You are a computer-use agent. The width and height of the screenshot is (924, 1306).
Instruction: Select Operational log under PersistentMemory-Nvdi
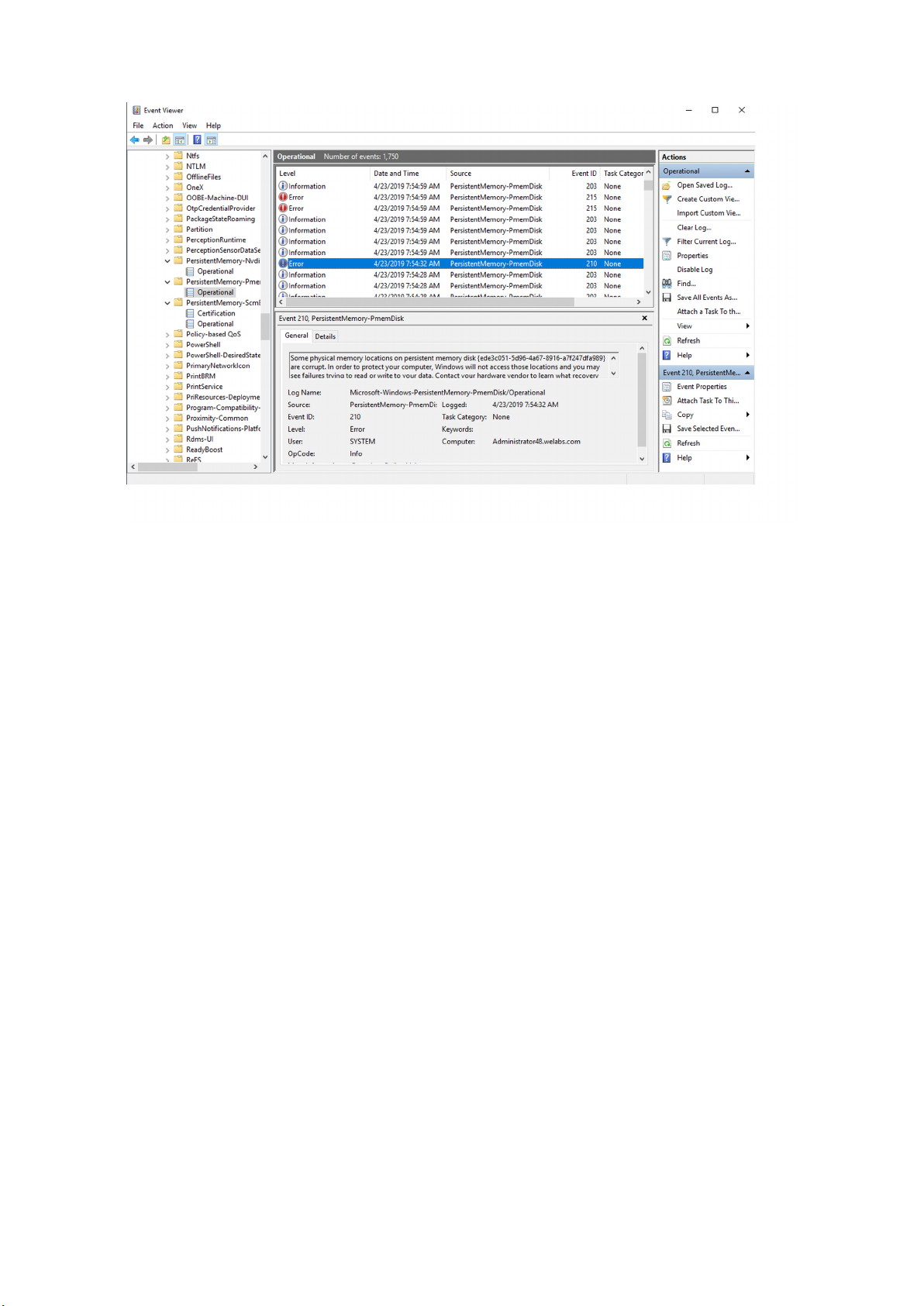pos(215,271)
